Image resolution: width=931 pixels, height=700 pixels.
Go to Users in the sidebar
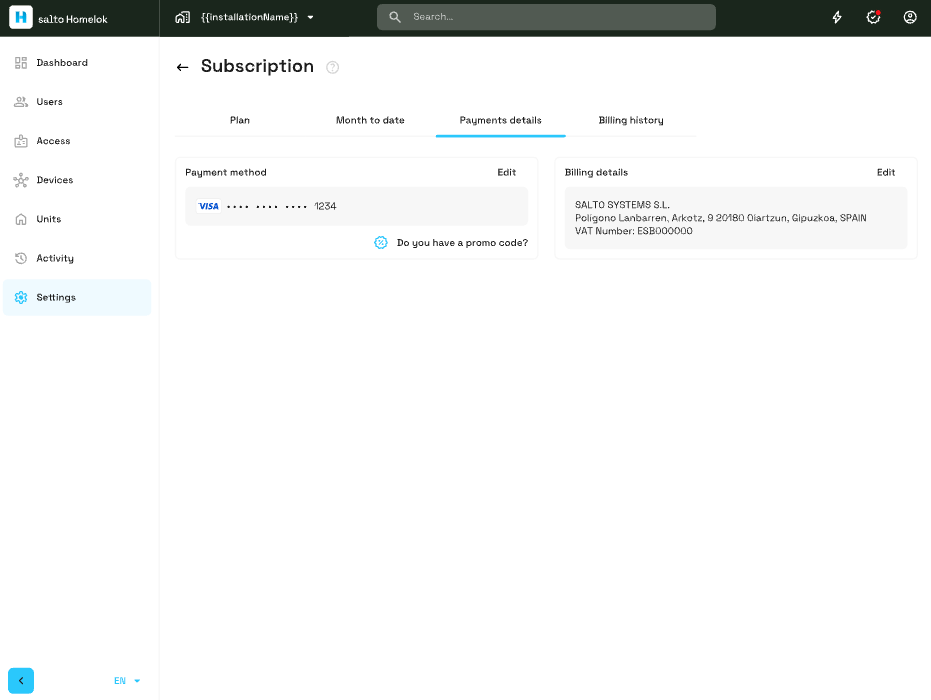pos(49,102)
